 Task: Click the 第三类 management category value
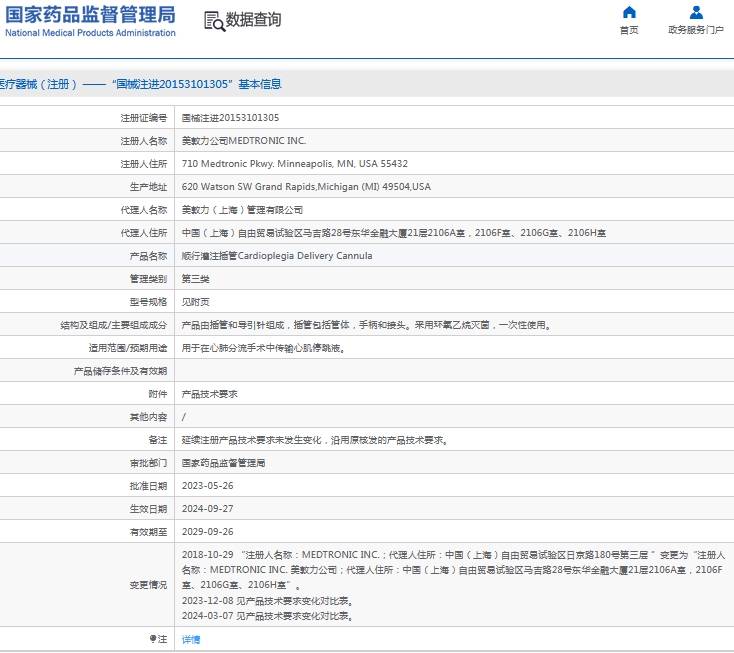196,279
